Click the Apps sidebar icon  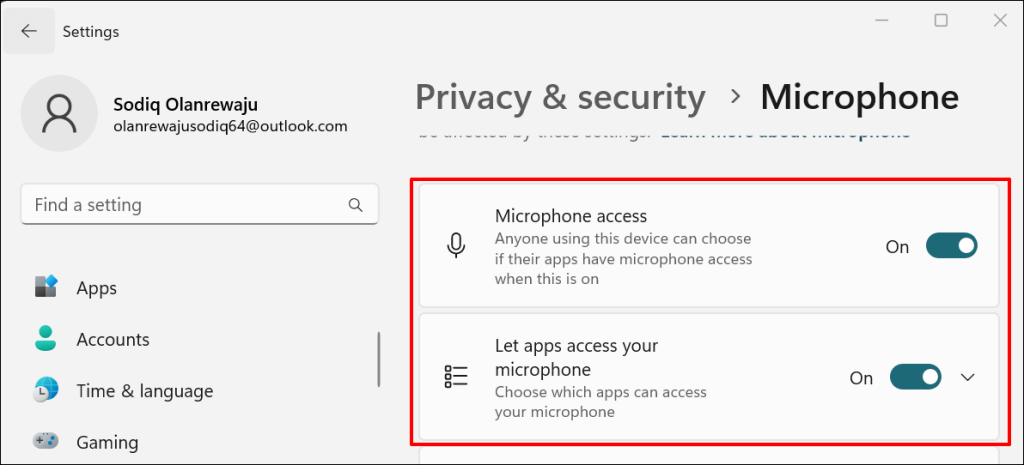tap(46, 287)
